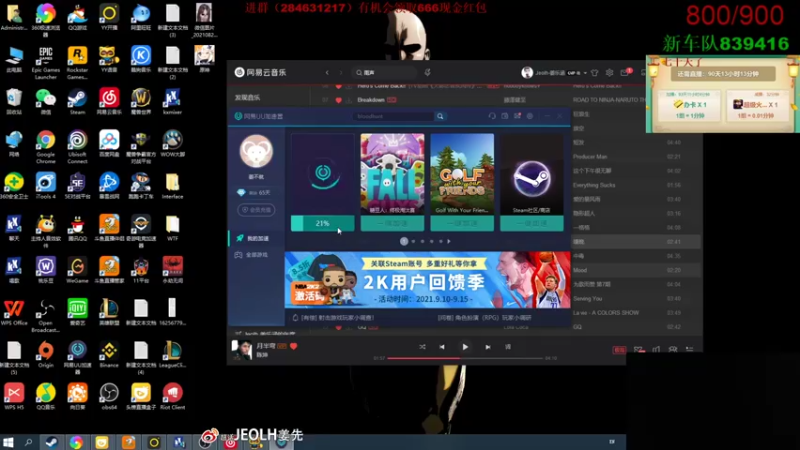Select the My Acceleration sidebar tab
The width and height of the screenshot is (800, 450).
click(257, 238)
